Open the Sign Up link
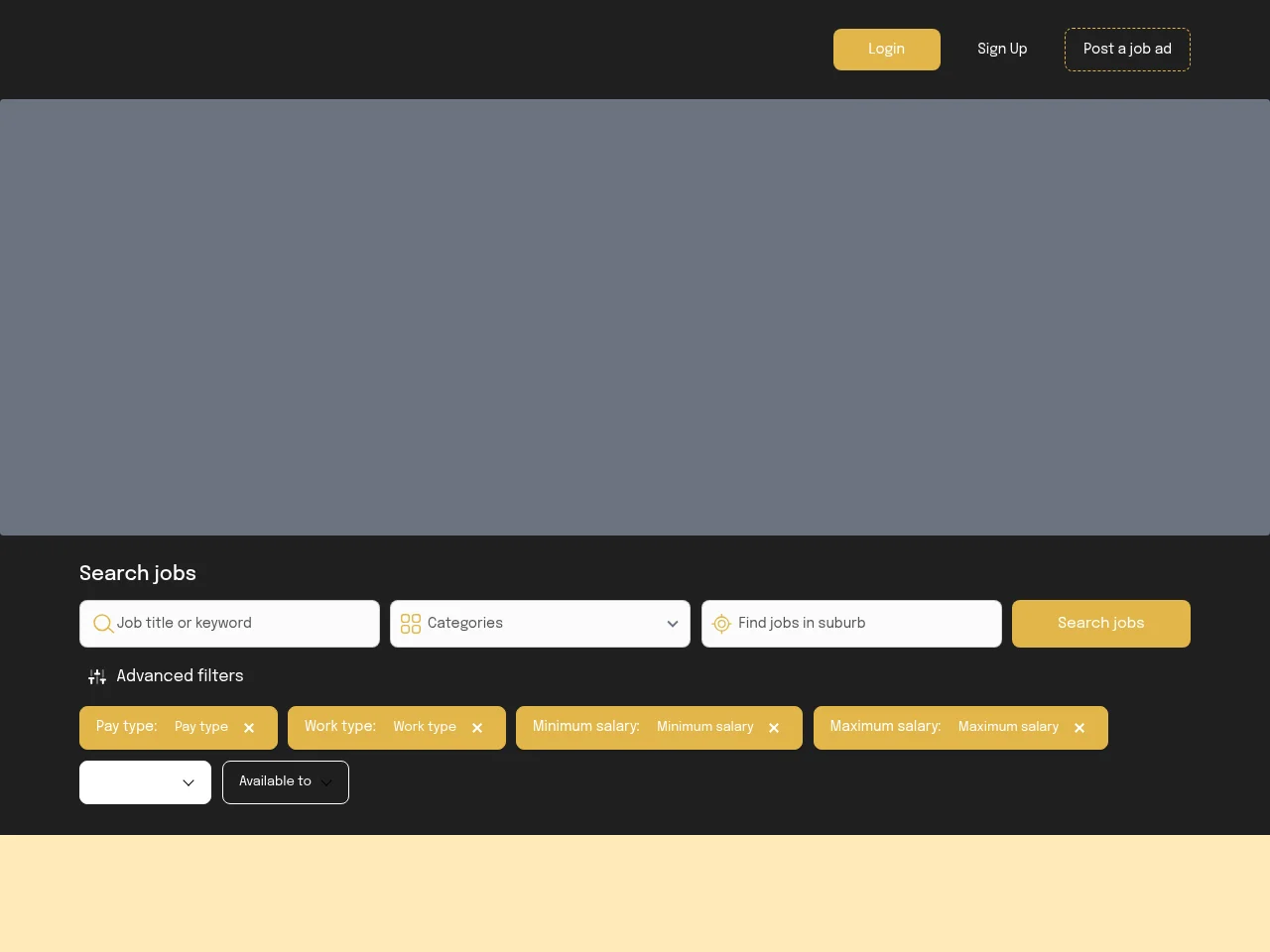Screen dimensions: 1270x952 [1002, 50]
